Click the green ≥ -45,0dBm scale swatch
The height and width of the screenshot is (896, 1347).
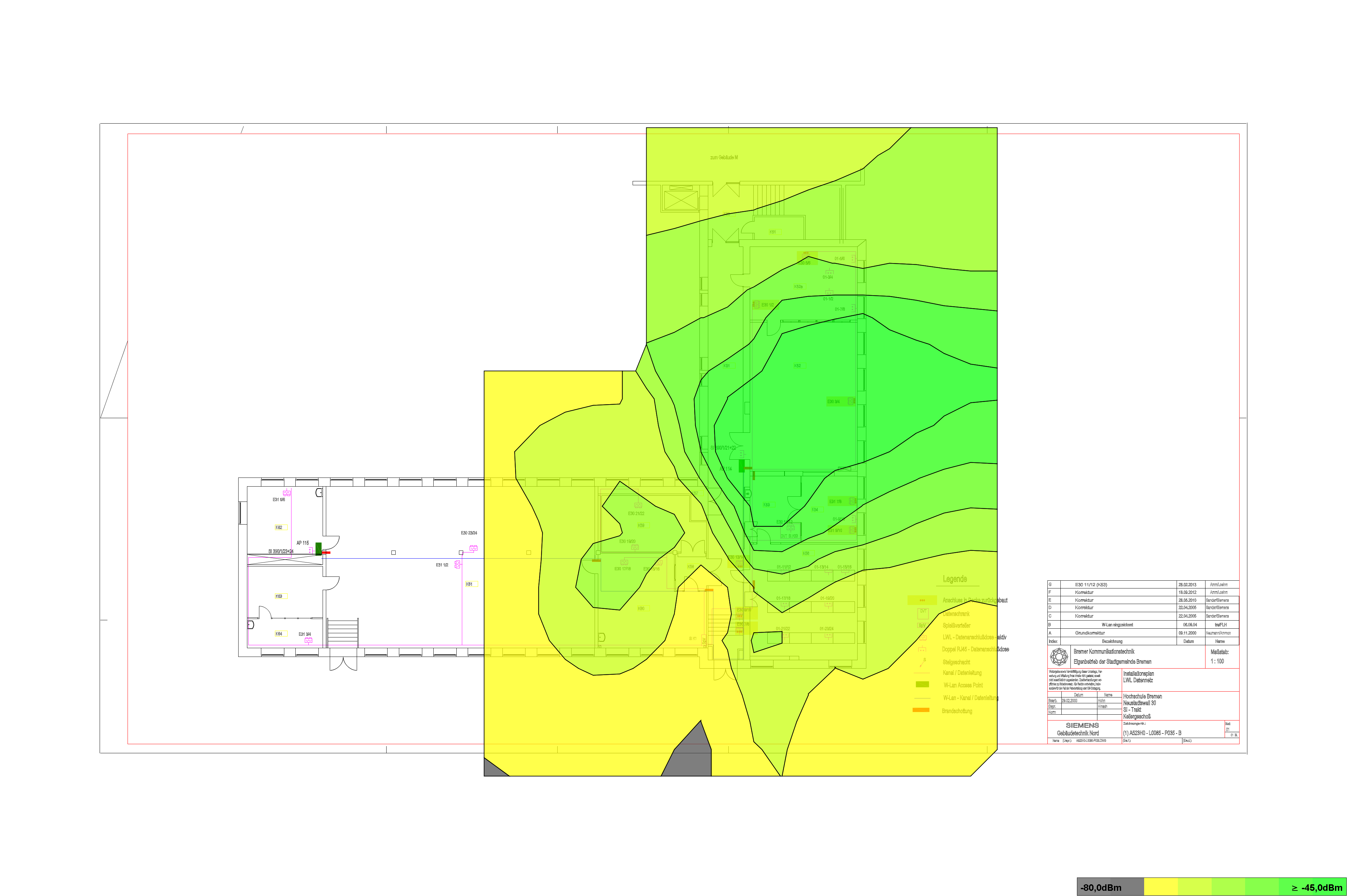1313,888
